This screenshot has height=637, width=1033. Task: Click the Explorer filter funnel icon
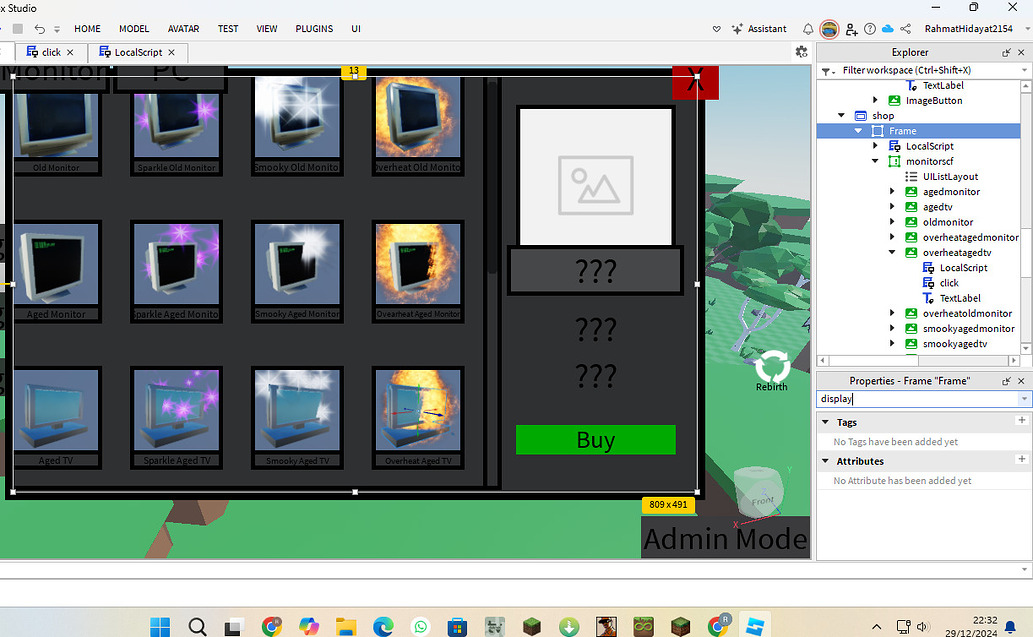pos(827,70)
